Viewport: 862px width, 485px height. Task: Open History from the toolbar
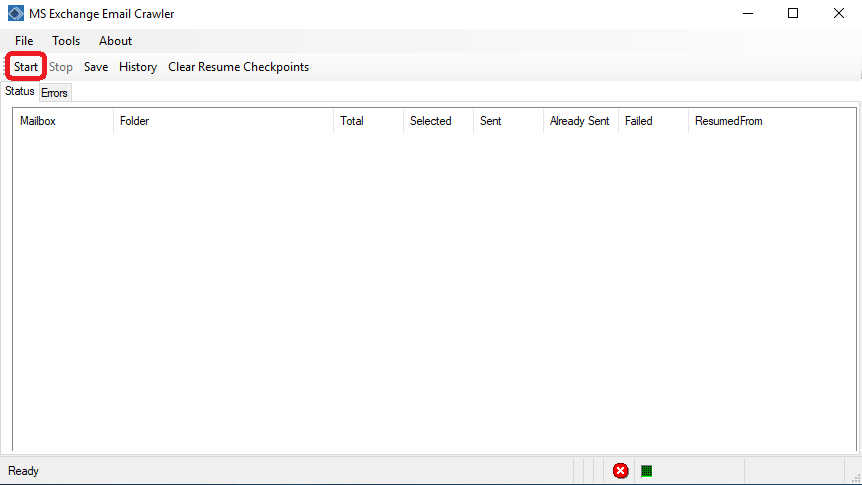pyautogui.click(x=138, y=67)
